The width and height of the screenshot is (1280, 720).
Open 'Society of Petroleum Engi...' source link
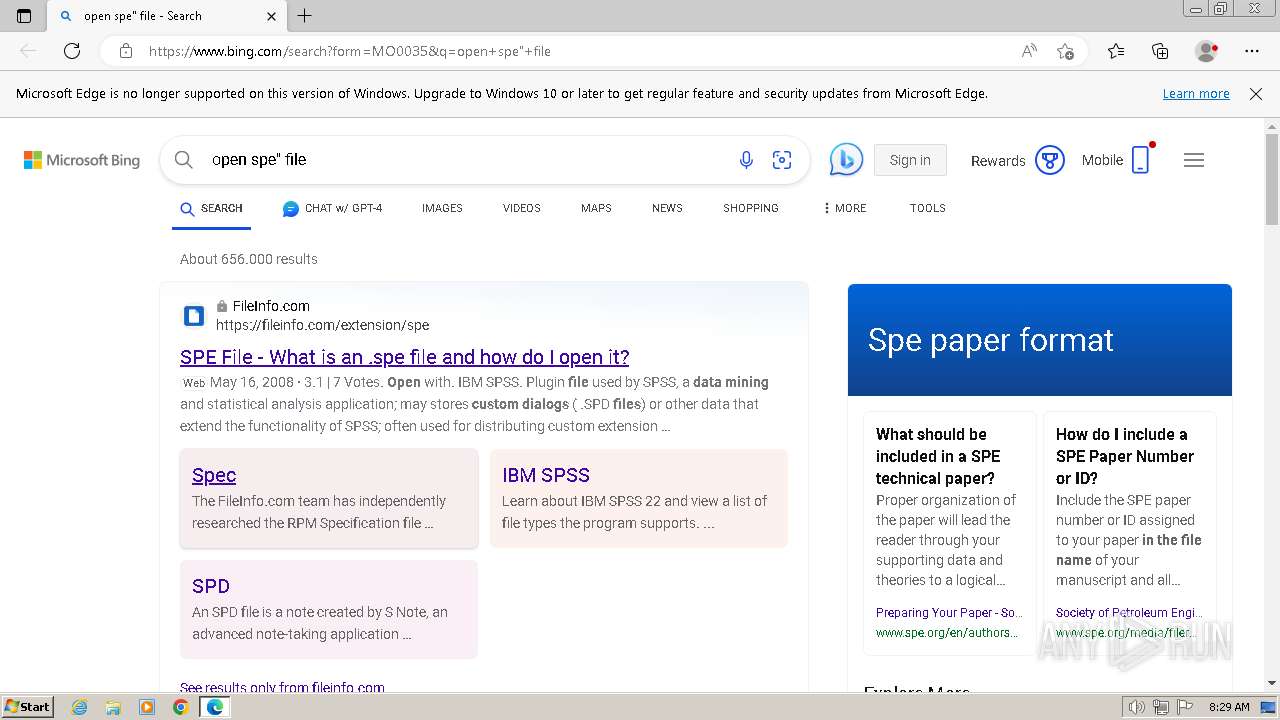(1128, 613)
